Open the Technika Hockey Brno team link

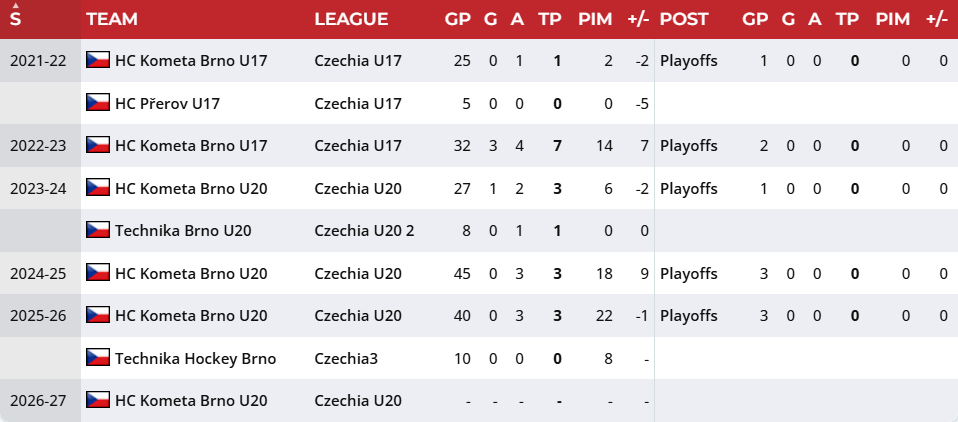point(196,358)
